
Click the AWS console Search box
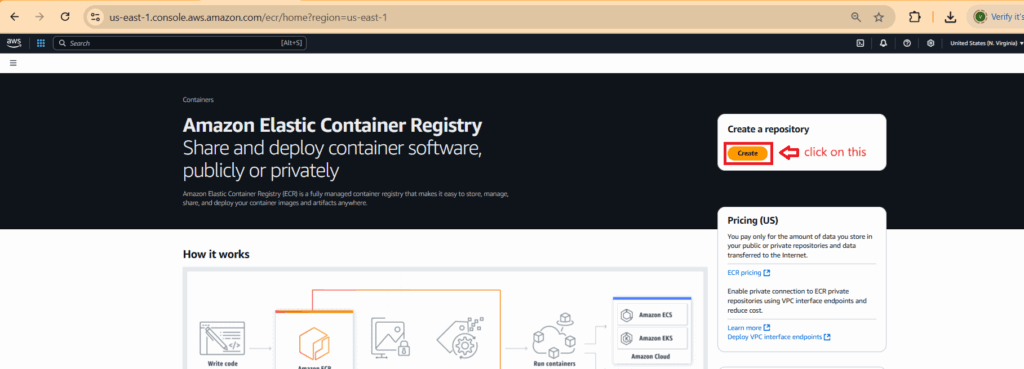coord(180,43)
